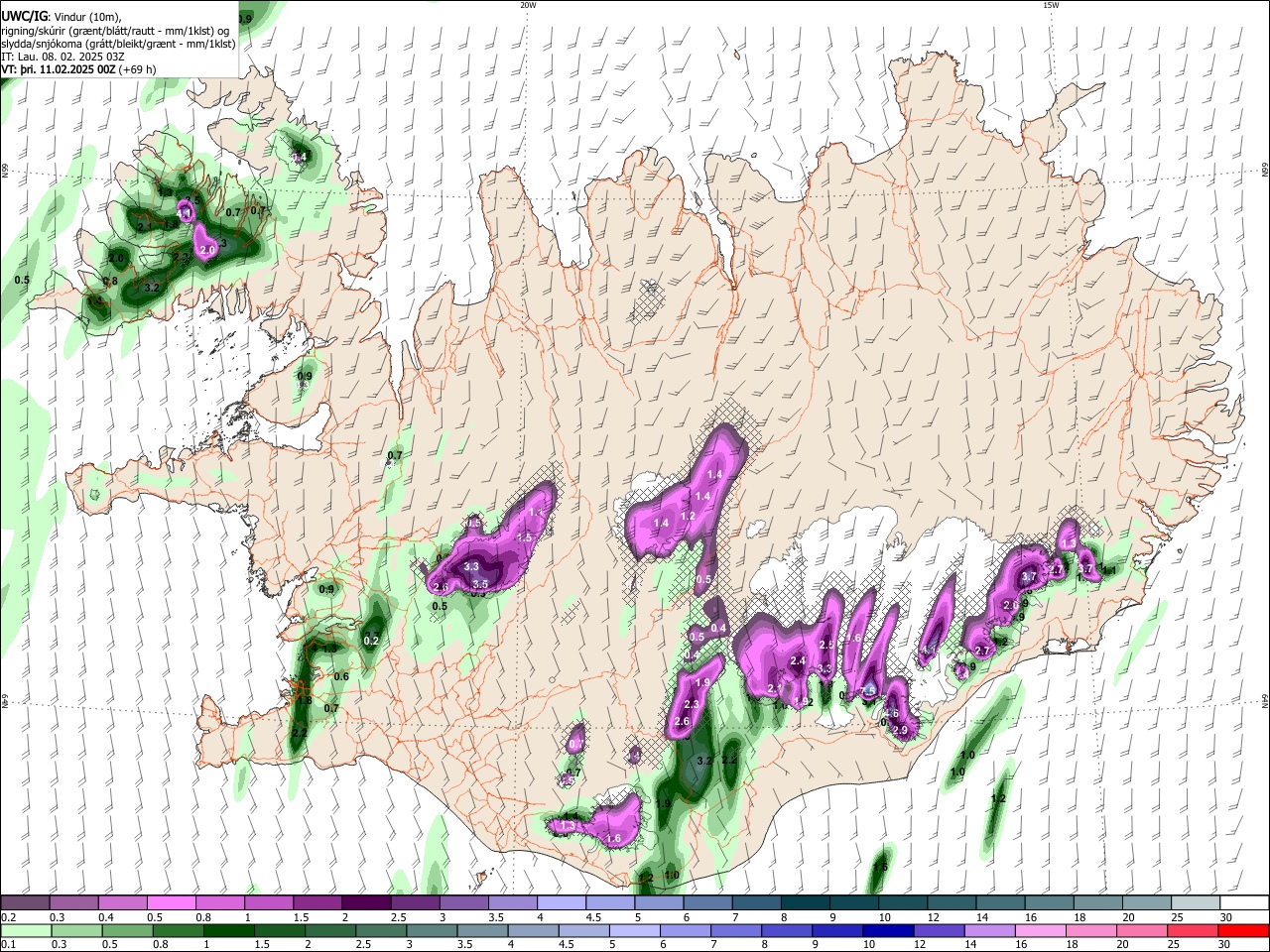Click the "1.6" precipitation value near the south coast
Viewport: 1270px width, 952px height.
point(613,839)
